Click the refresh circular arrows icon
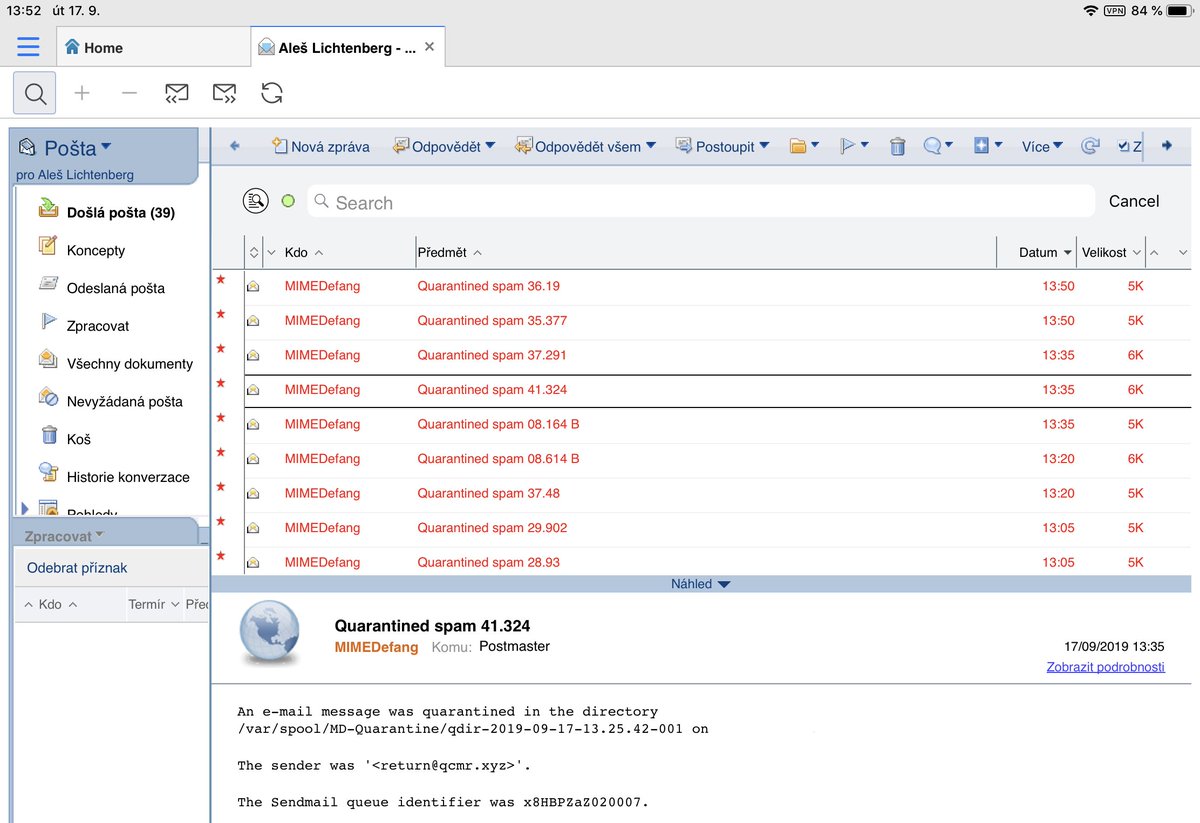The width and height of the screenshot is (1200, 823). [x=271, y=93]
